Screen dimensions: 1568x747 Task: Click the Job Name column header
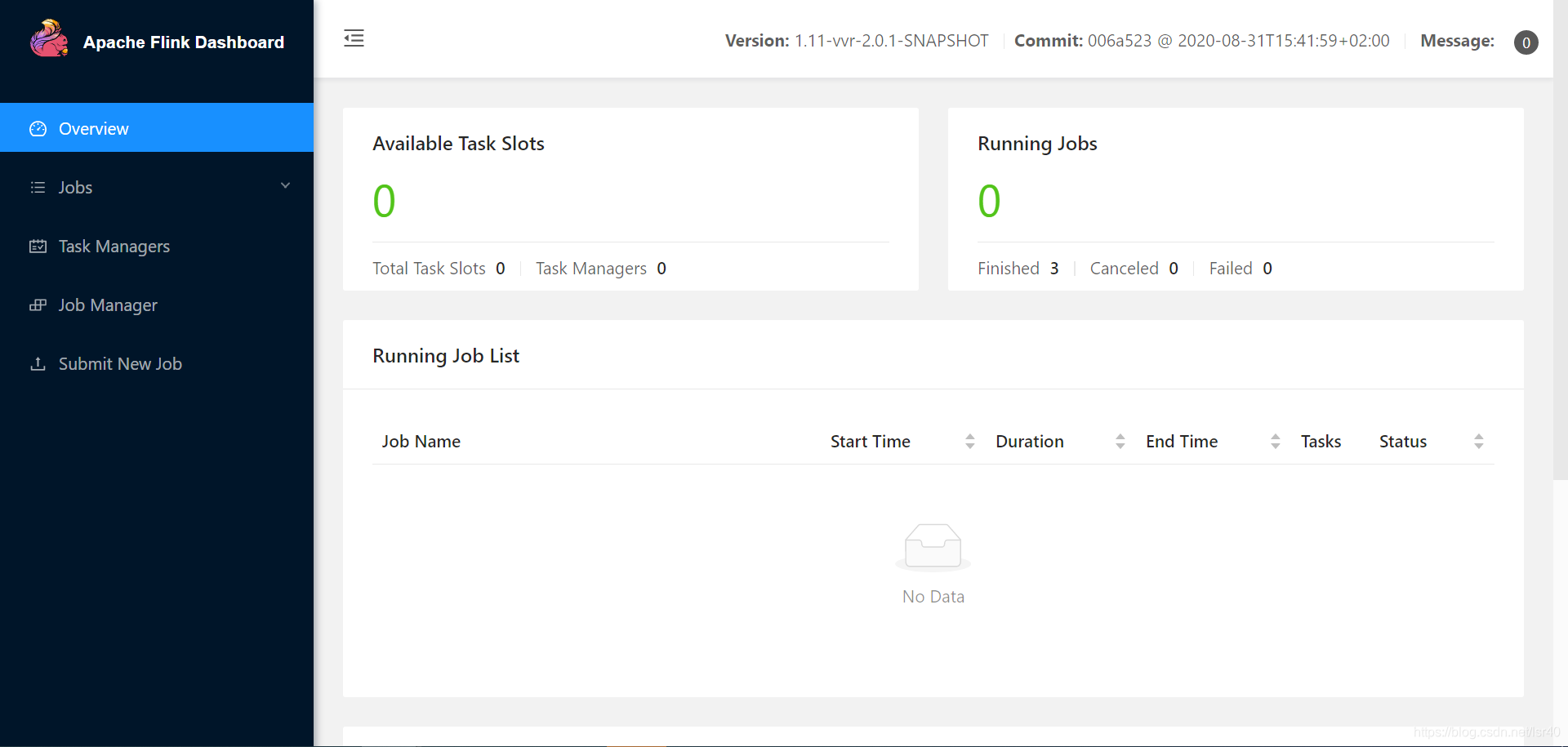click(421, 442)
